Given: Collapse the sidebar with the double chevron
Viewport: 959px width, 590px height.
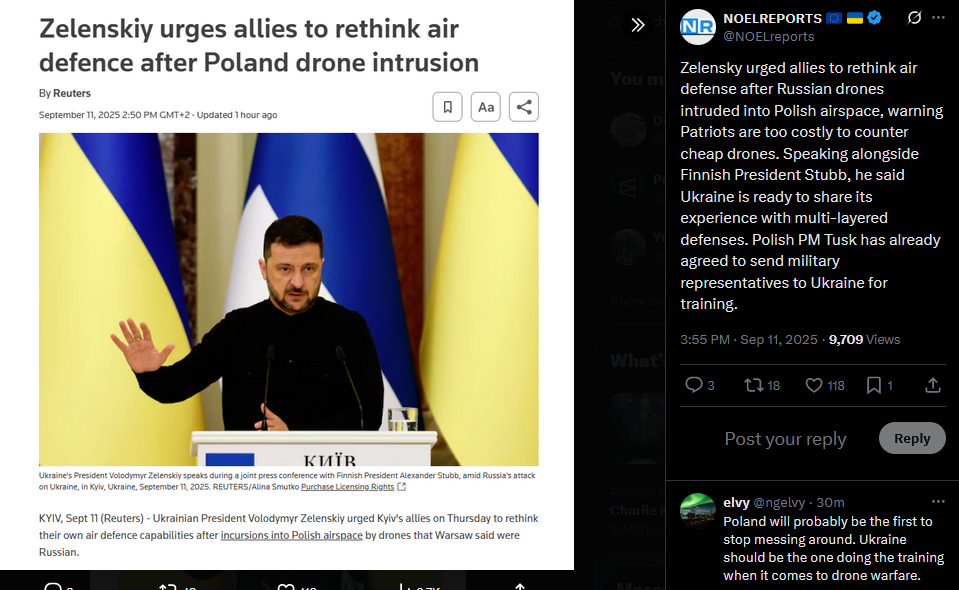Looking at the screenshot, I should [637, 24].
